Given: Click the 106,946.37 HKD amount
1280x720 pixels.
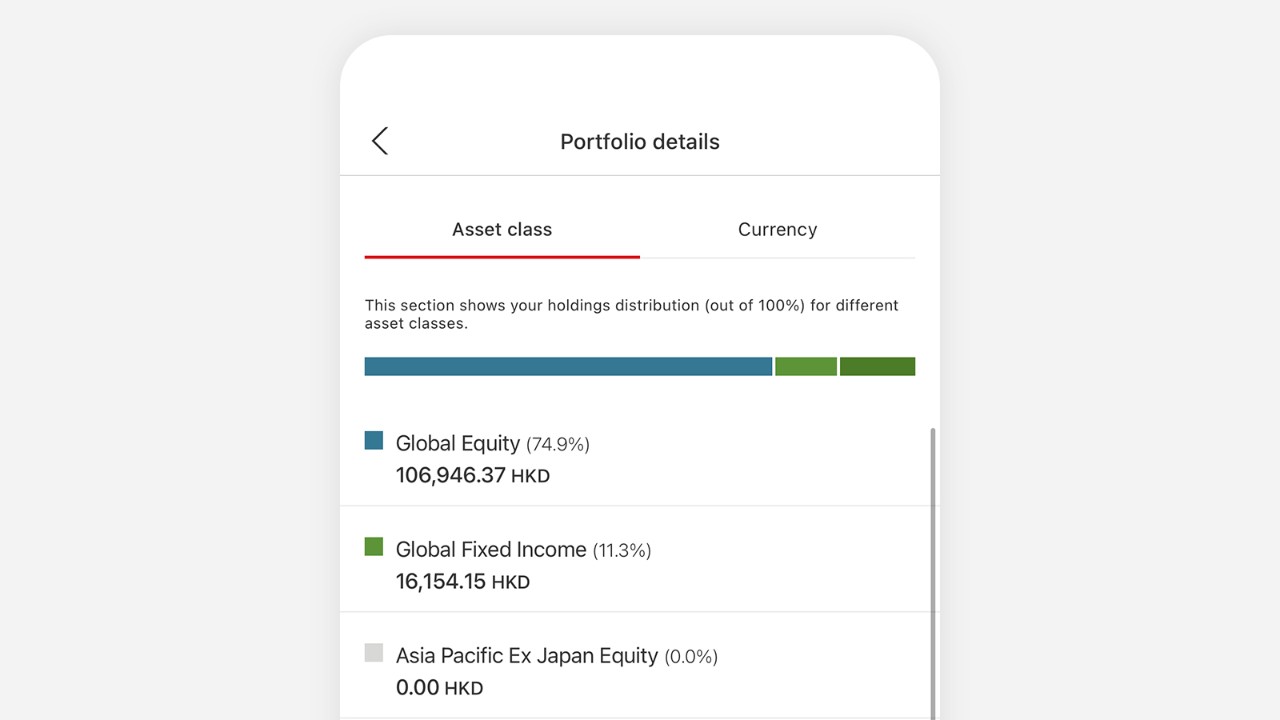Looking at the screenshot, I should [472, 476].
